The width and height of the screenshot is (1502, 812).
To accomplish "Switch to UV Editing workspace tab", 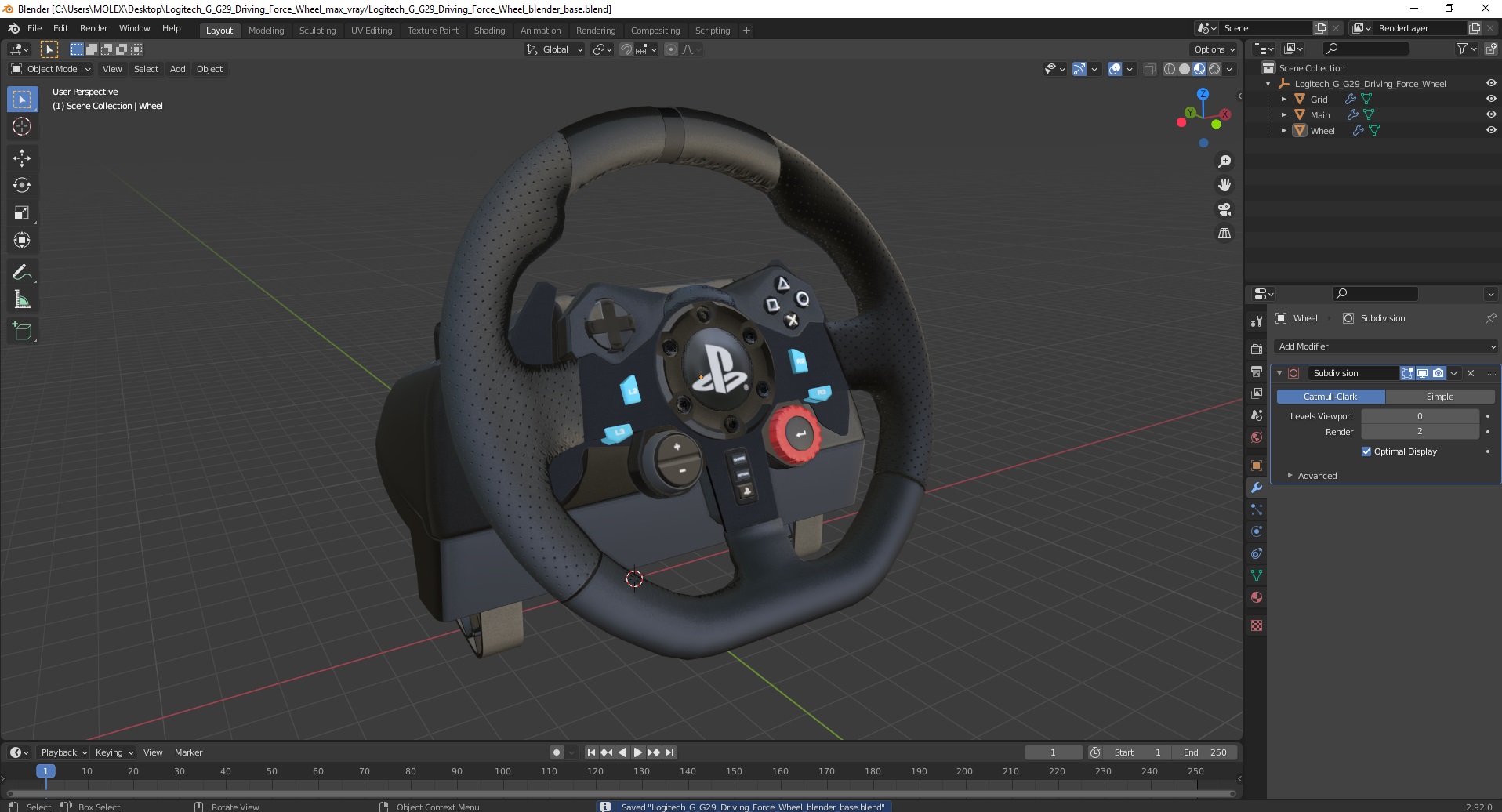I will click(x=372, y=31).
